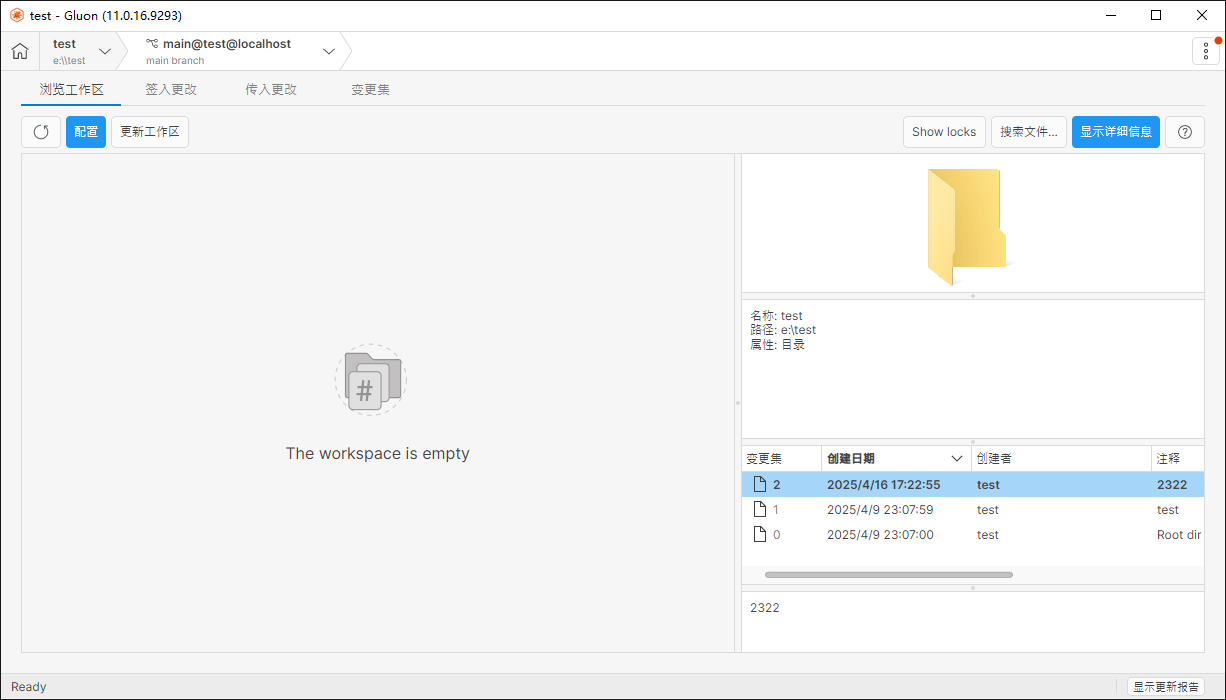Click the yellow folder preview image
The width and height of the screenshot is (1226, 700).
coord(965,226)
